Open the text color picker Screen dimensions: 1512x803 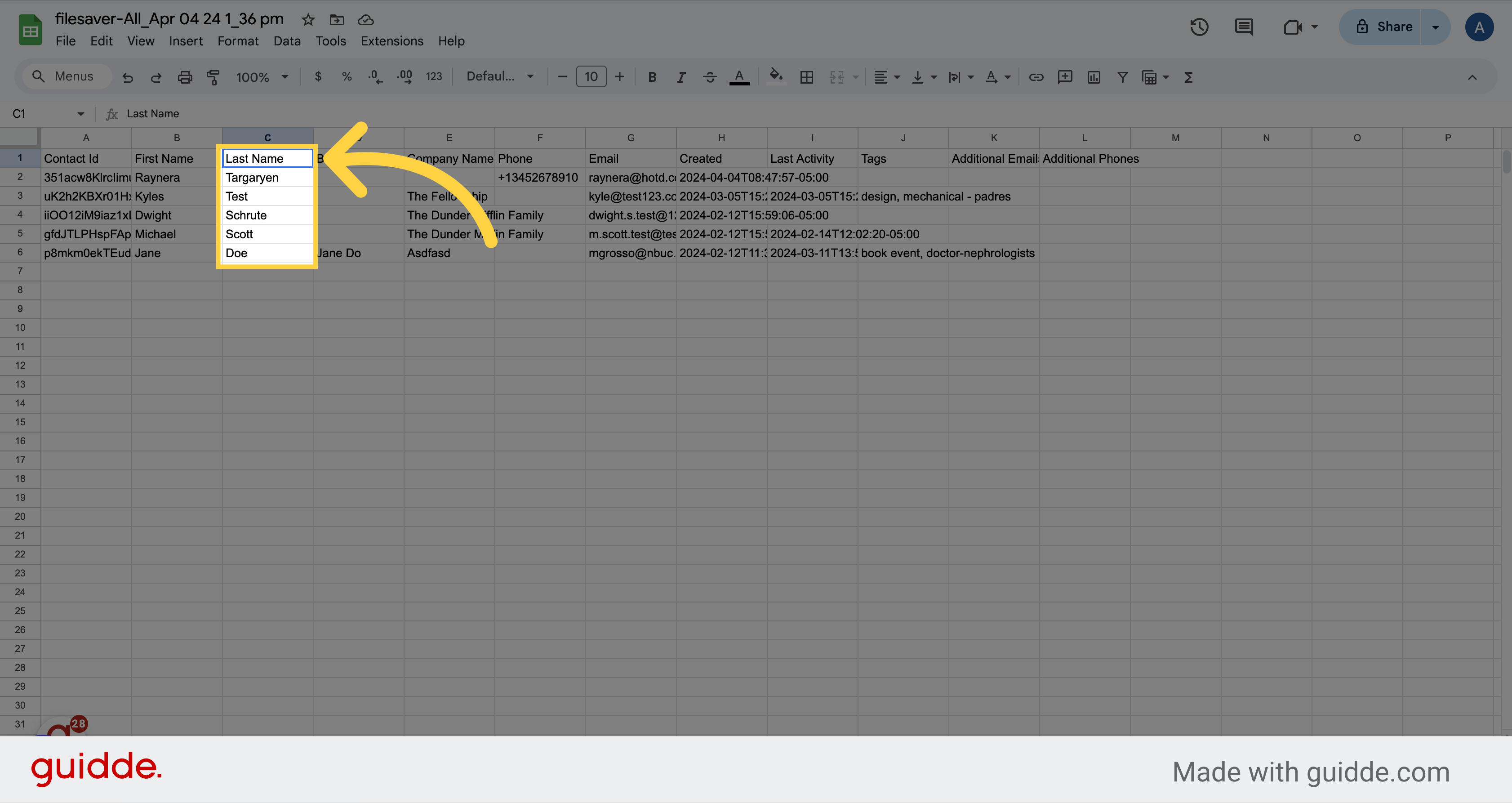739,77
